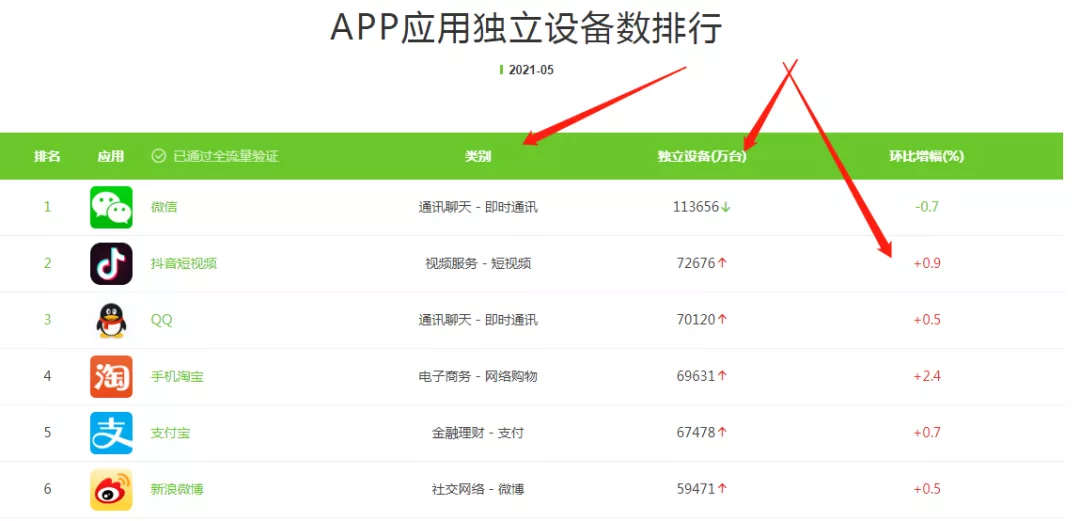Click the red up arrow beside 59471
The height and width of the screenshot is (521, 1080).
(x=723, y=489)
